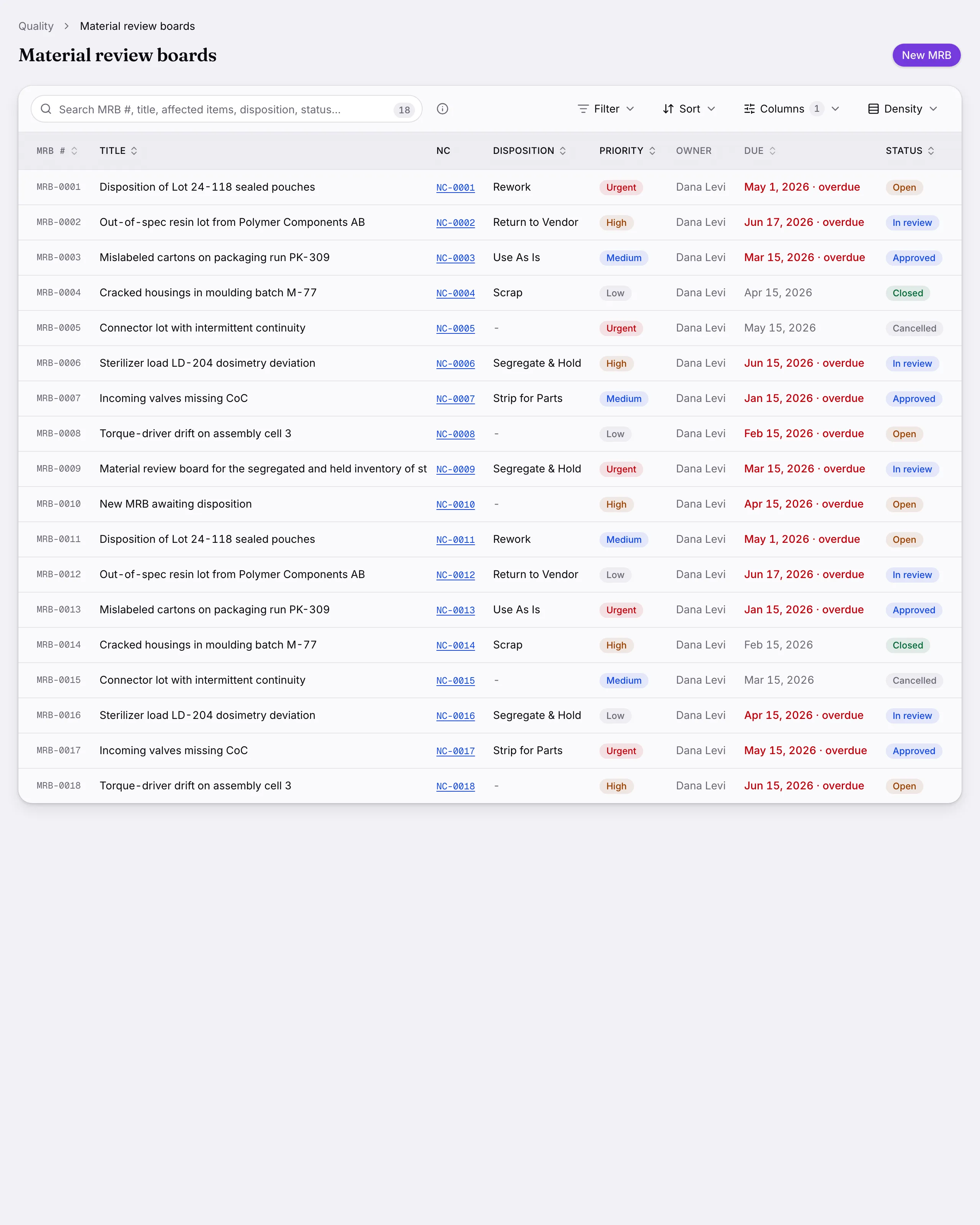Screen dimensions: 980x1225
Task: Open the NC-0004 nonconformance link
Action: click(x=455, y=293)
